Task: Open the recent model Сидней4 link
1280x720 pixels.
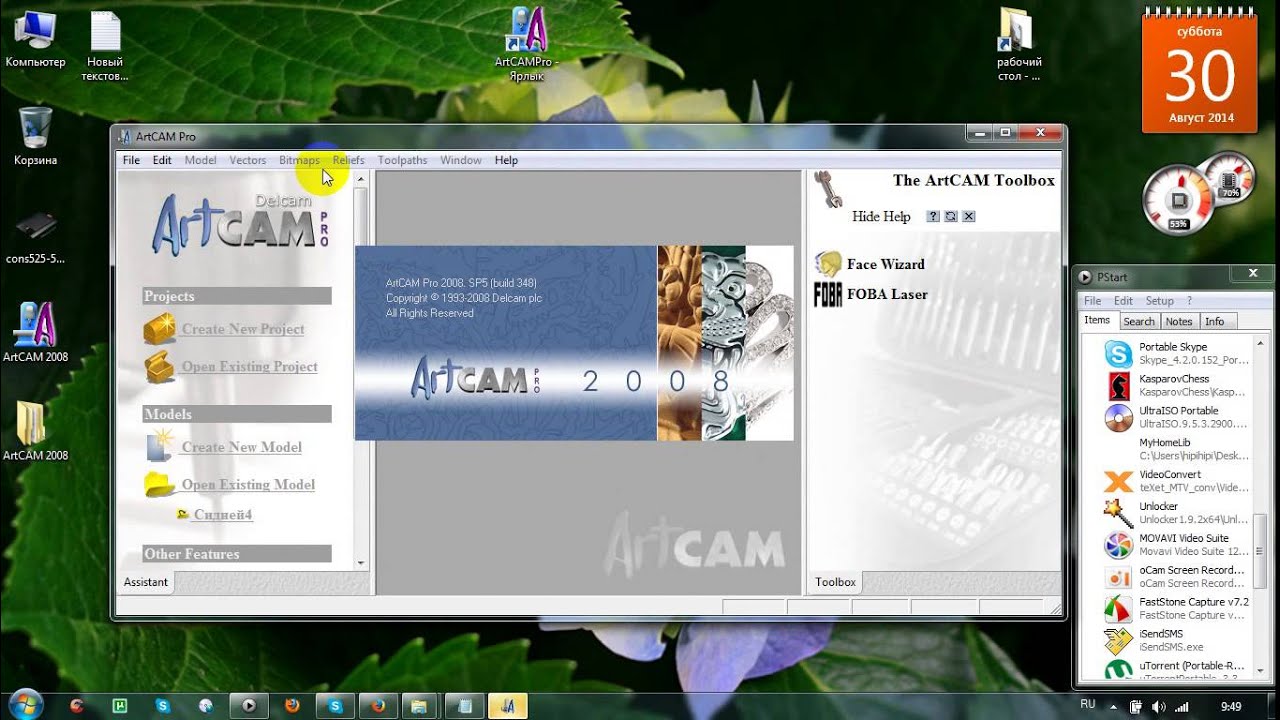Action: 223,515
